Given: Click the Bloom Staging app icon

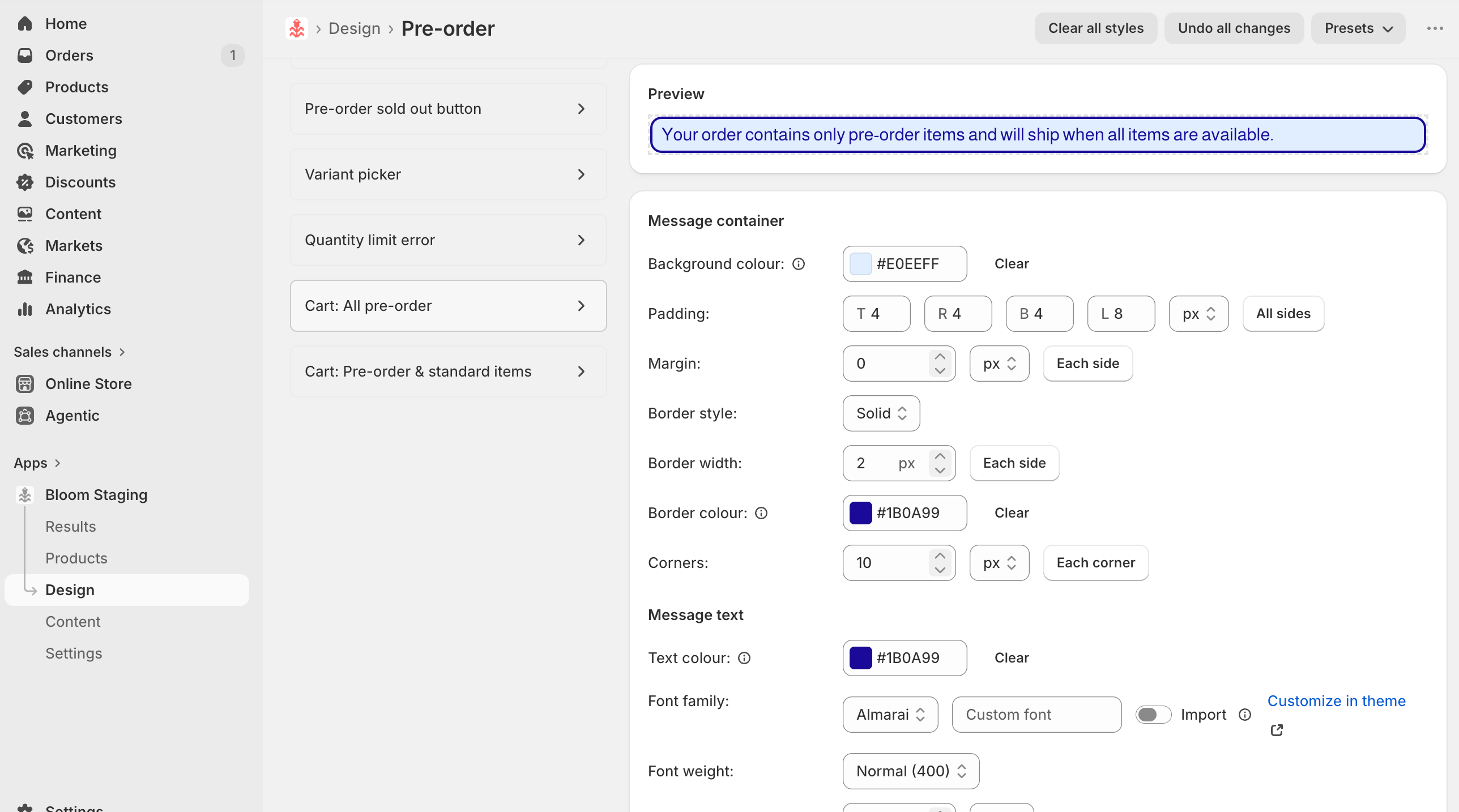Looking at the screenshot, I should pos(25,495).
